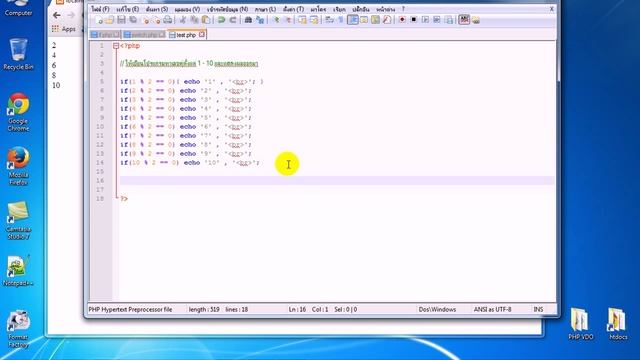Click the number 10 in browser output
Image resolution: width=640 pixels, height=360 pixels.
tap(56, 85)
